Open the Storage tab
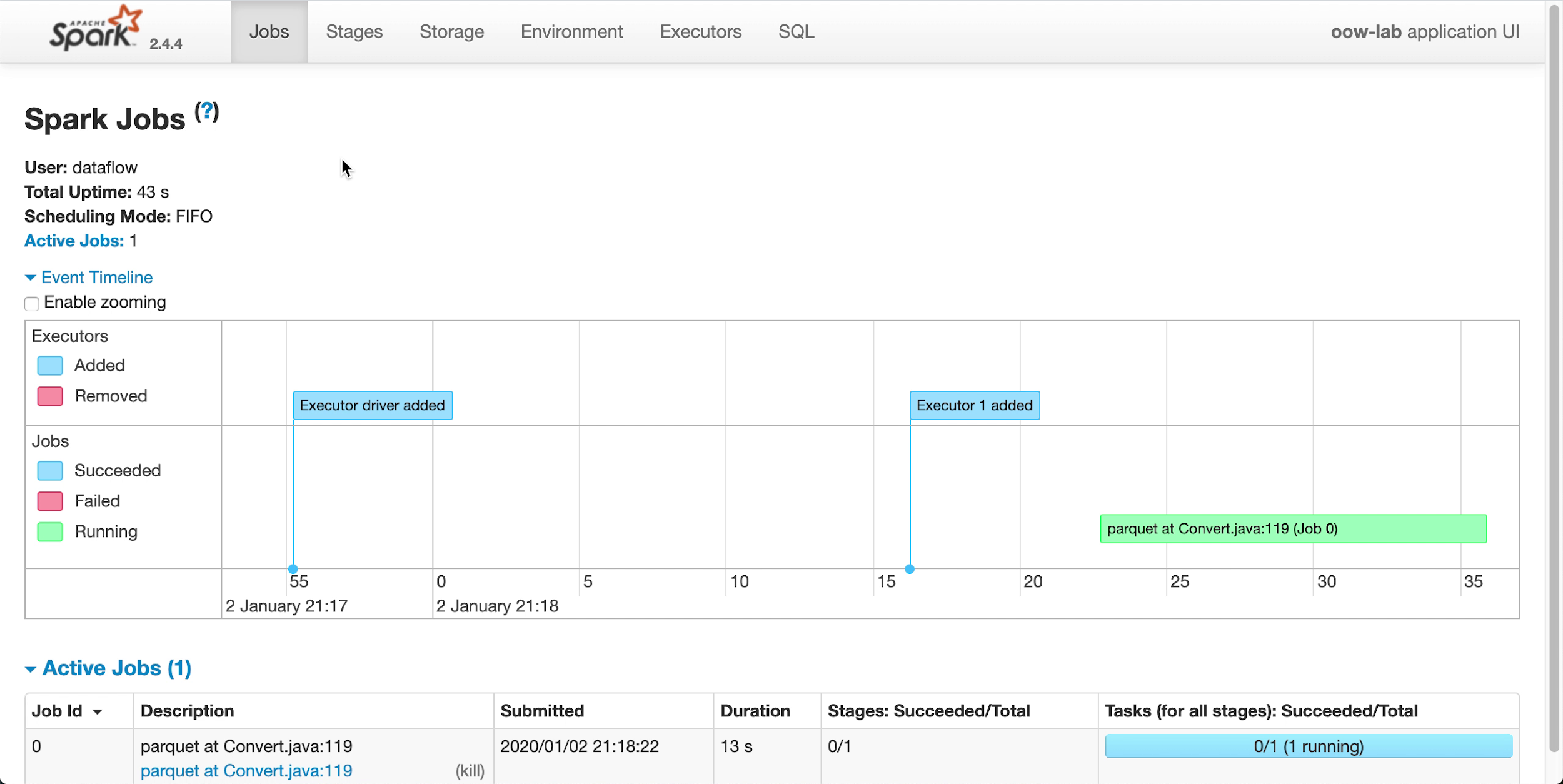Screen dimensions: 1563x784 [x=451, y=31]
